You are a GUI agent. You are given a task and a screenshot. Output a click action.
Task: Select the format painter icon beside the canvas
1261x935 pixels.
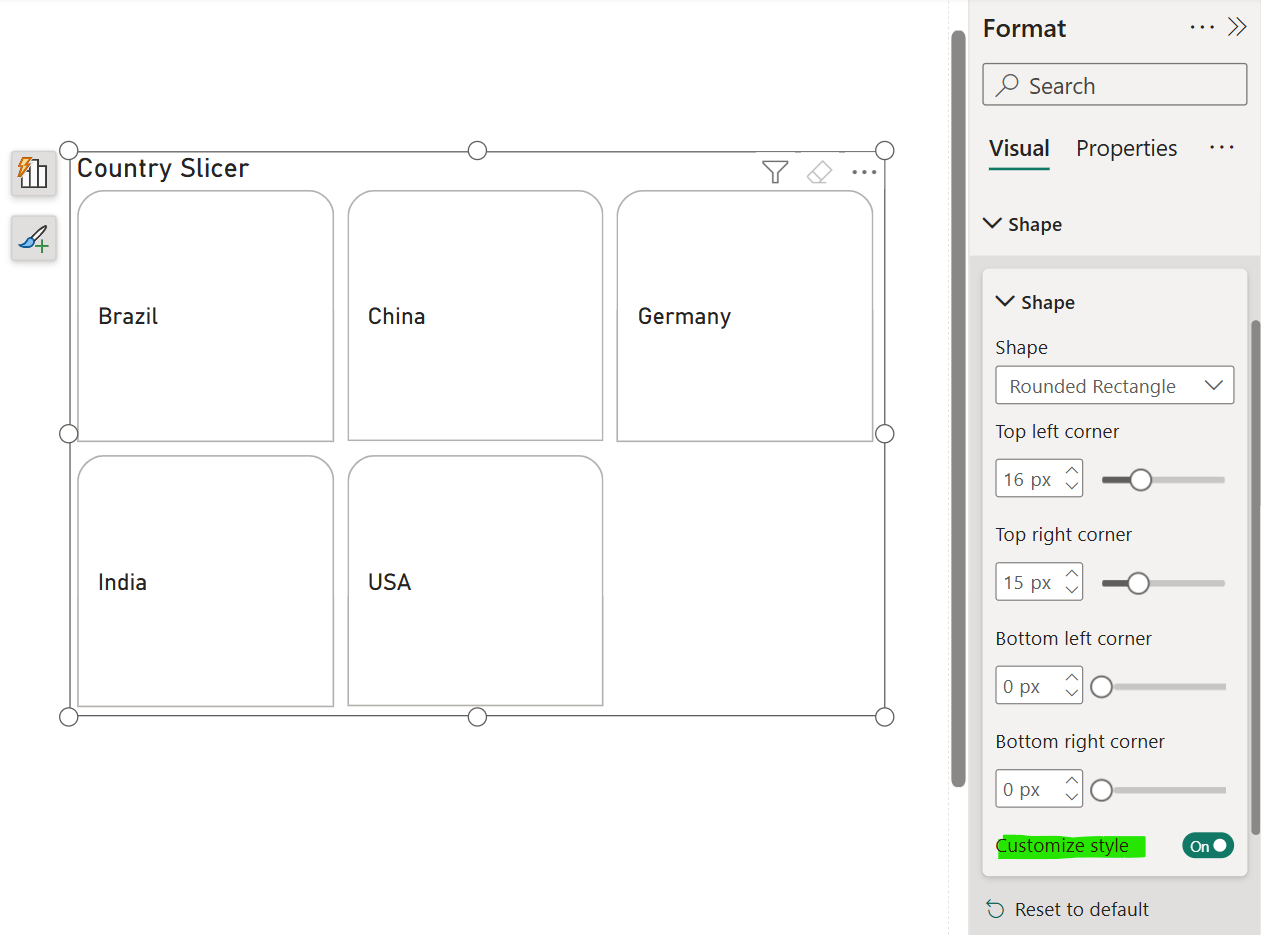[33, 239]
